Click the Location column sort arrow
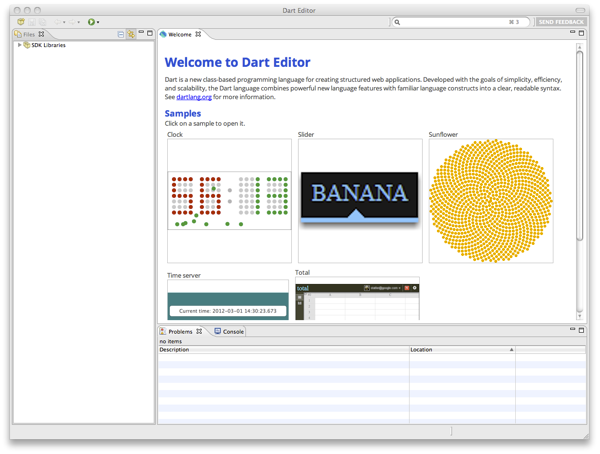 tap(511, 349)
